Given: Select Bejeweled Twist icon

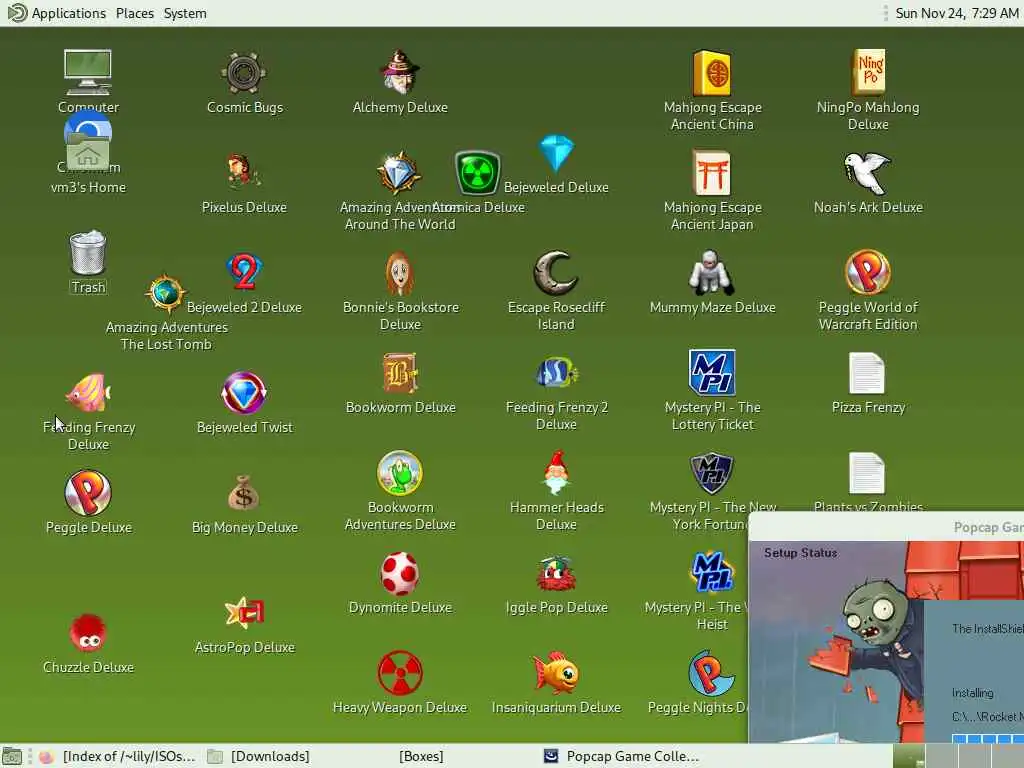Looking at the screenshot, I should (244, 392).
